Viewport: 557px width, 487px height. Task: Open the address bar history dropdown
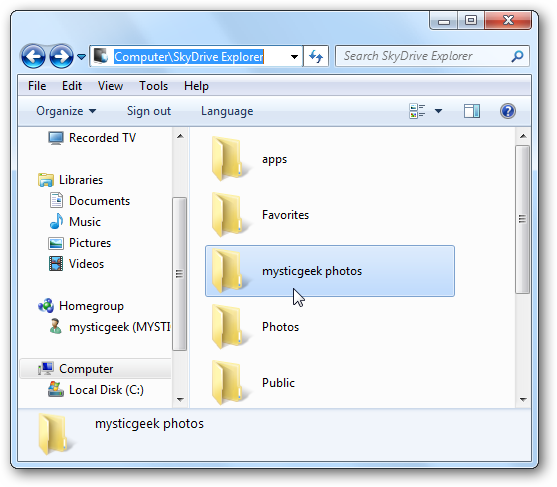pyautogui.click(x=294, y=56)
